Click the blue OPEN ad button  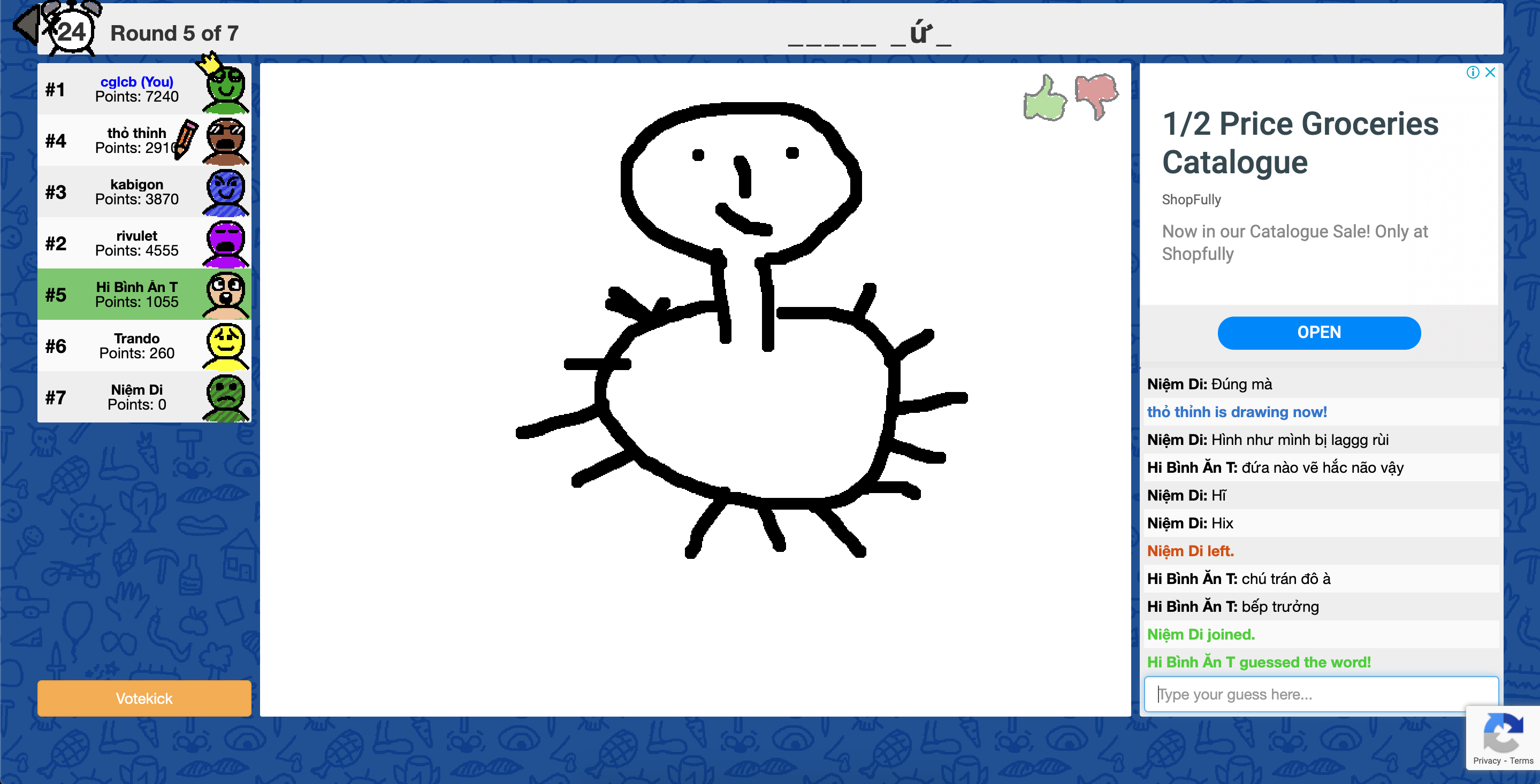(x=1318, y=333)
